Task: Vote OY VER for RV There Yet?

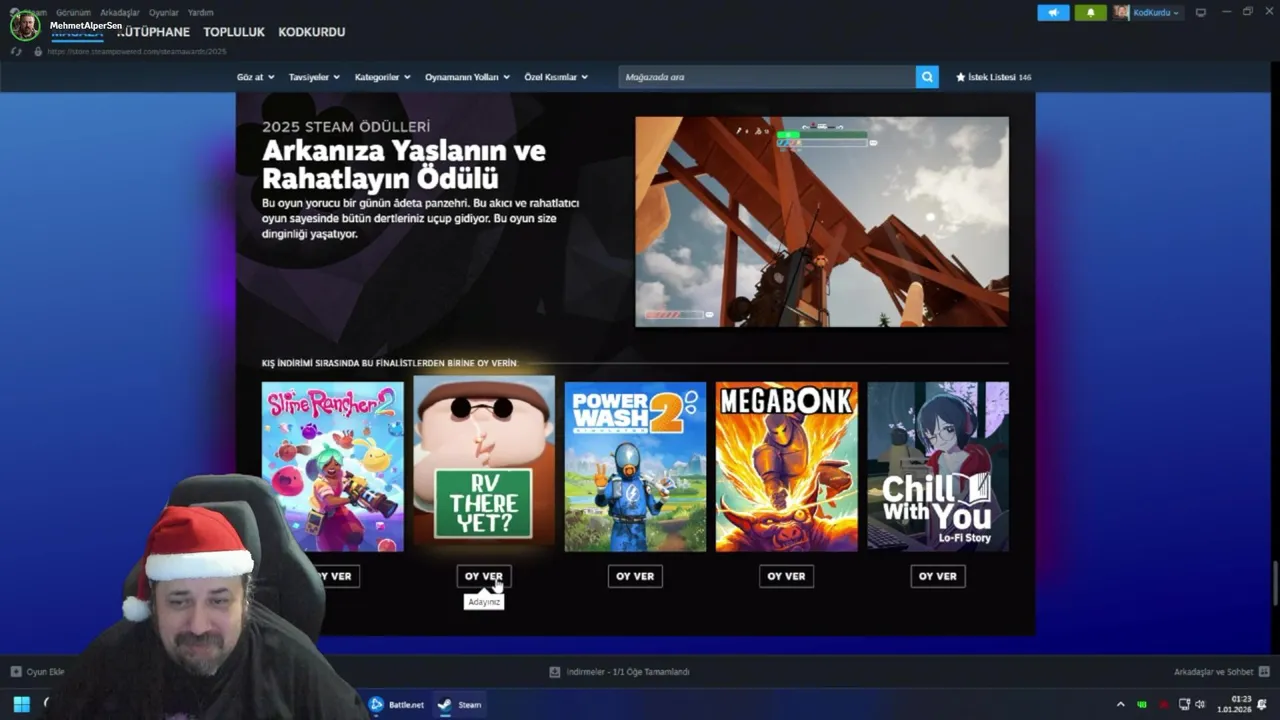Action: click(484, 576)
